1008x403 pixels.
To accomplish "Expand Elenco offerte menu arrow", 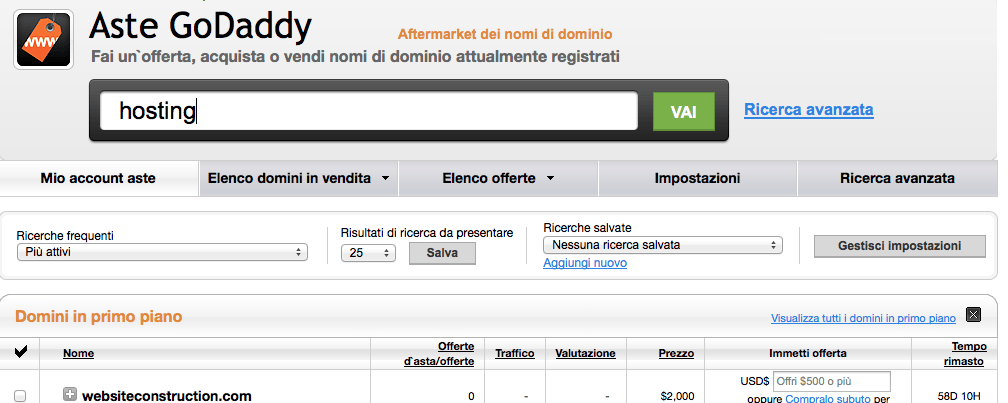I will [x=550, y=178].
